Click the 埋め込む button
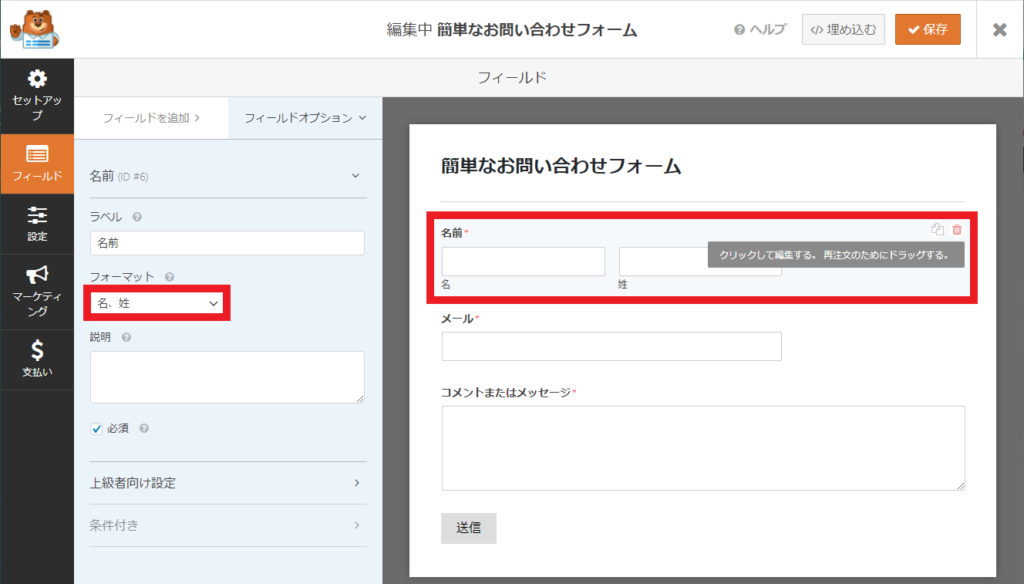Viewport: 1024px width, 584px height. 843,29
